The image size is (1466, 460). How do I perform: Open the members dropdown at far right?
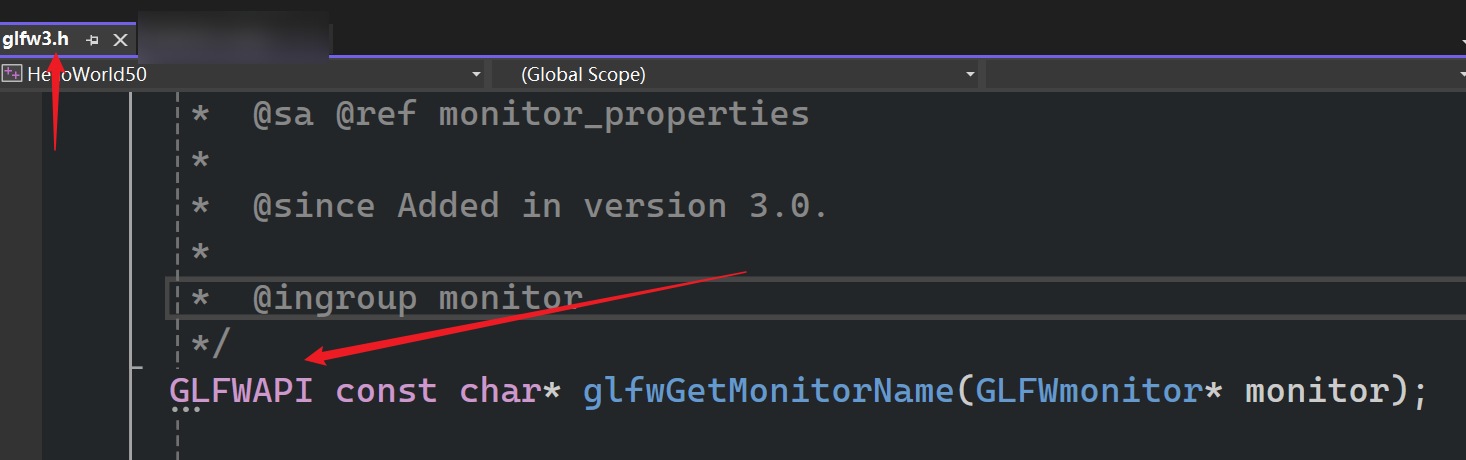pos(1461,75)
